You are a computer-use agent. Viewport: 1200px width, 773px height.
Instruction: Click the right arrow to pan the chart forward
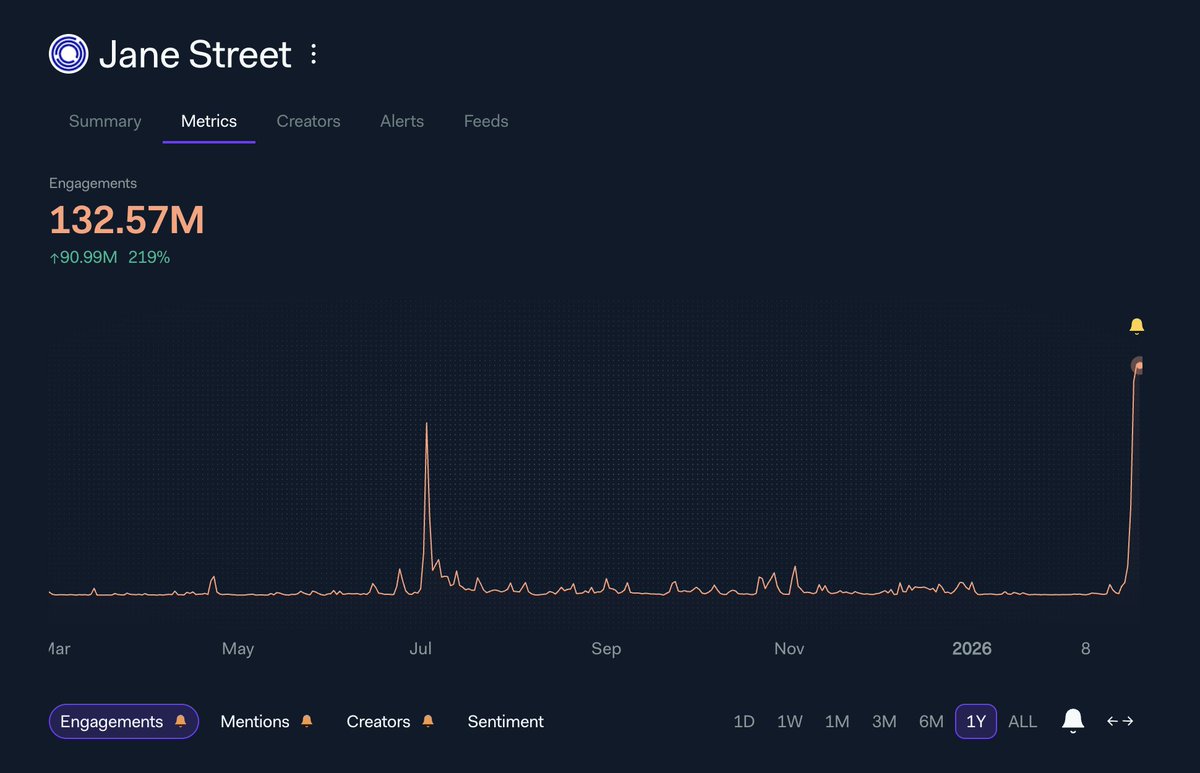pyautogui.click(x=1129, y=721)
